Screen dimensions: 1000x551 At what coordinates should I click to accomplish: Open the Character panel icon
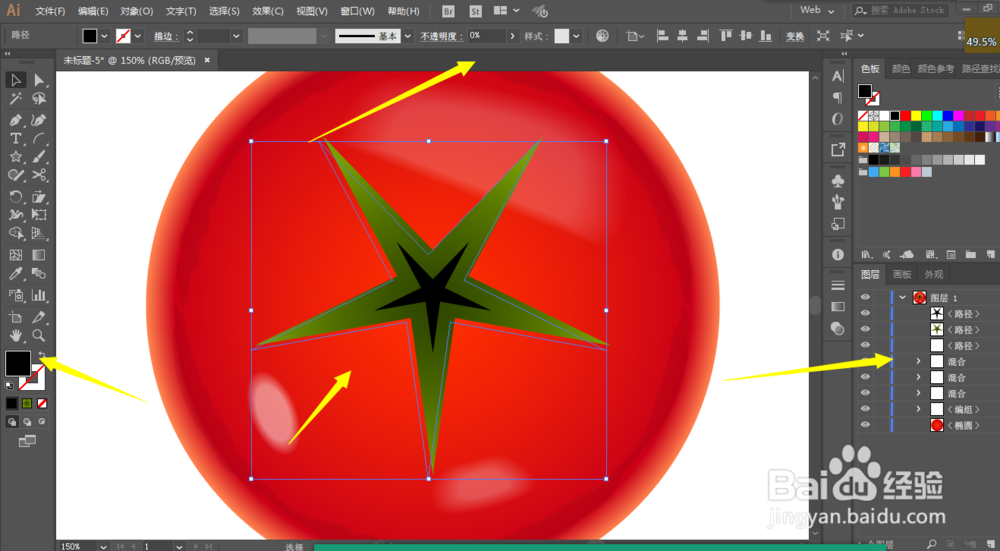[x=838, y=77]
